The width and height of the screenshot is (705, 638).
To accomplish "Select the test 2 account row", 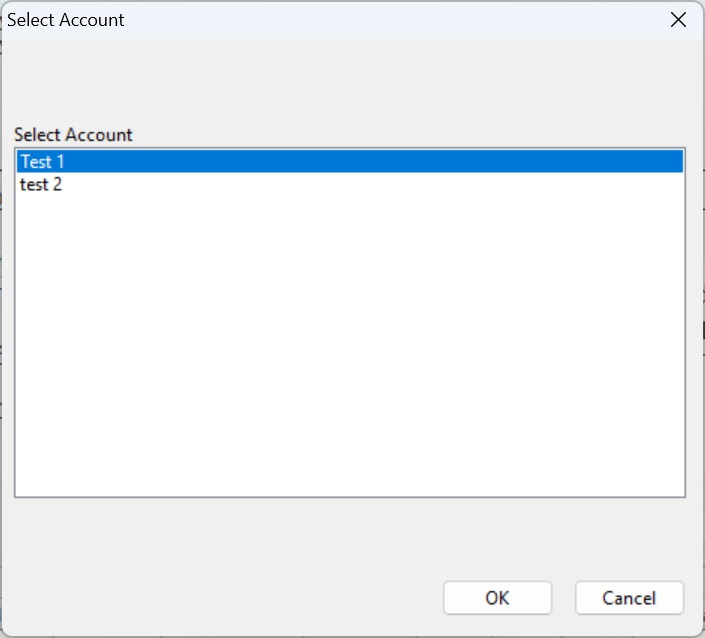I will (350, 184).
